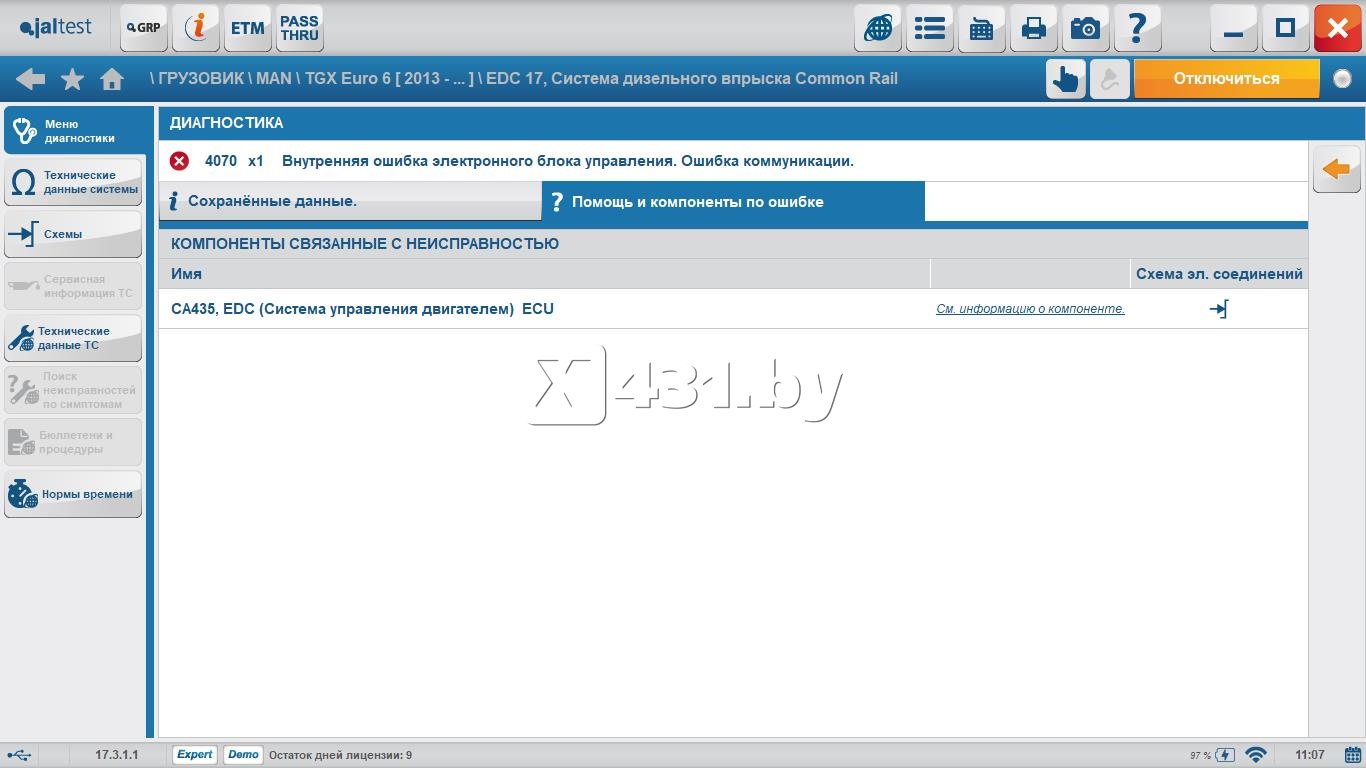Open the GRP search tool
This screenshot has height=768, width=1366.
[x=144, y=28]
